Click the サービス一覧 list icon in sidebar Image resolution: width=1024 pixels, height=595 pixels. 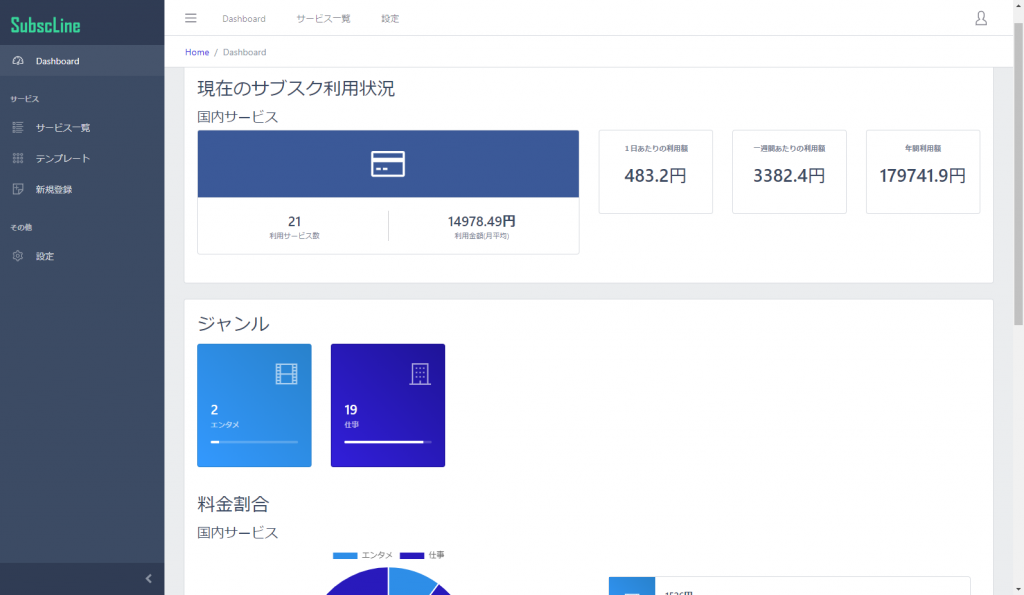[x=18, y=127]
